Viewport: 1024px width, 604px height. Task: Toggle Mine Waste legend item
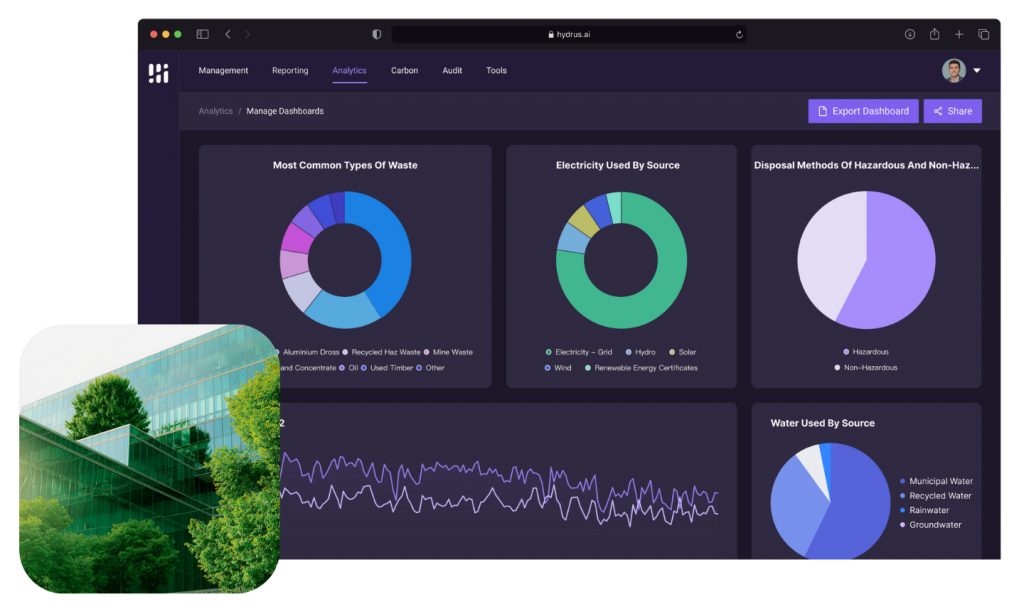(x=448, y=352)
